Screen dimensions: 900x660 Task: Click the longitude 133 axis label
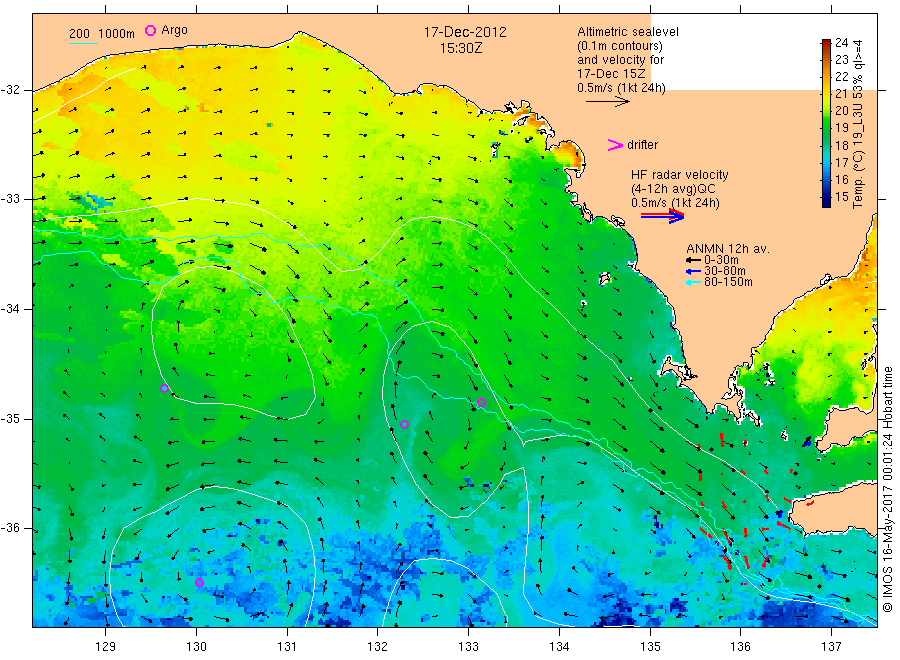(468, 646)
